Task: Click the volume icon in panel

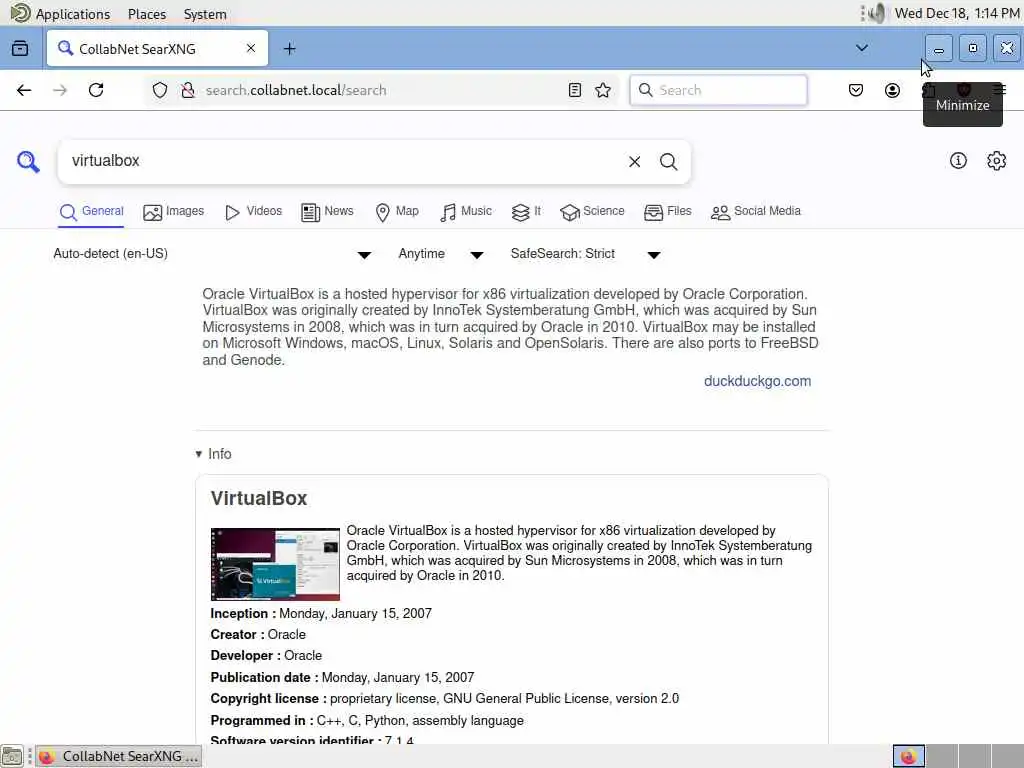Action: click(x=877, y=13)
